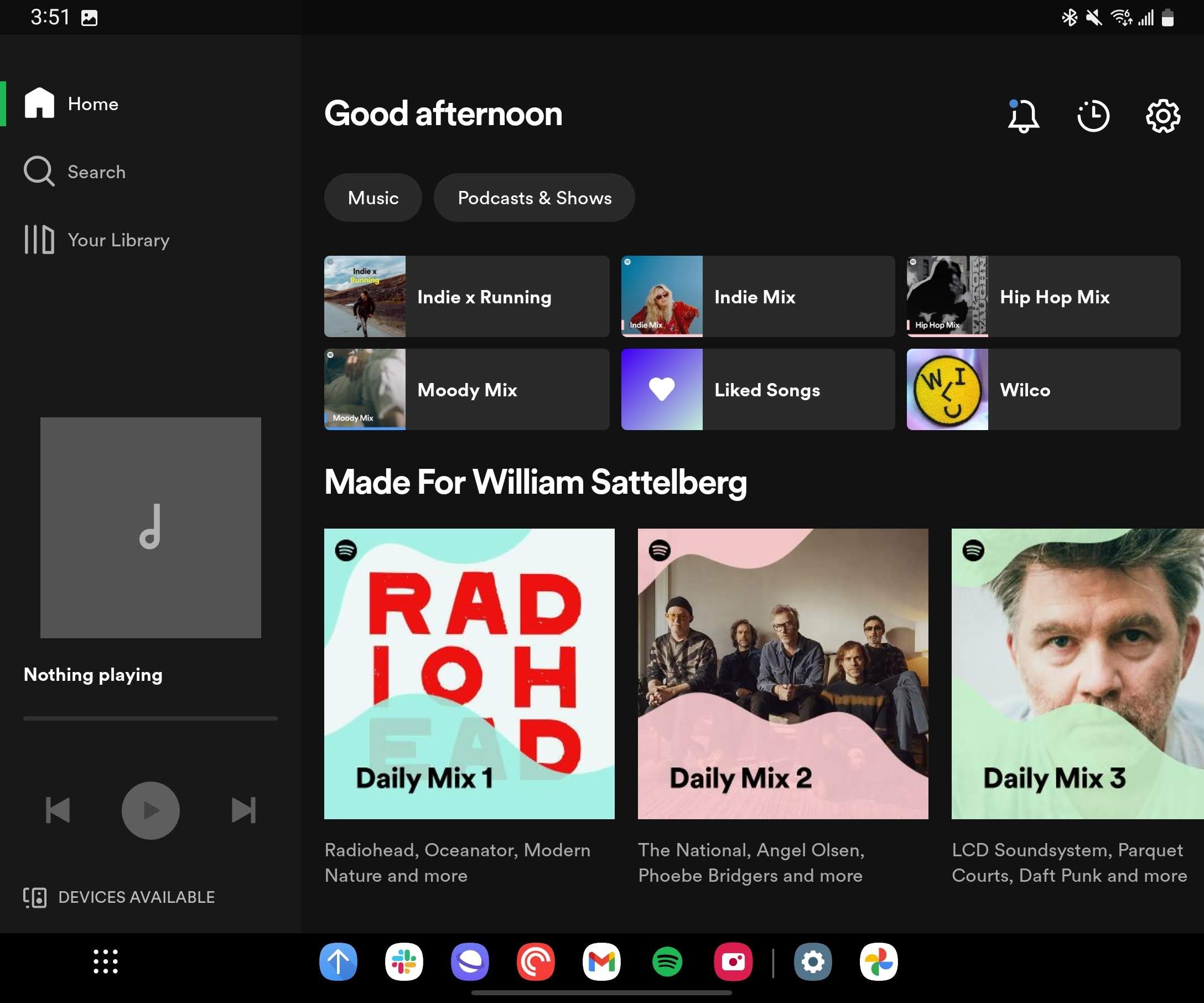Launch Pocket Casts from the taskbar
Screen dimensions: 1204x1003
pyautogui.click(x=536, y=963)
